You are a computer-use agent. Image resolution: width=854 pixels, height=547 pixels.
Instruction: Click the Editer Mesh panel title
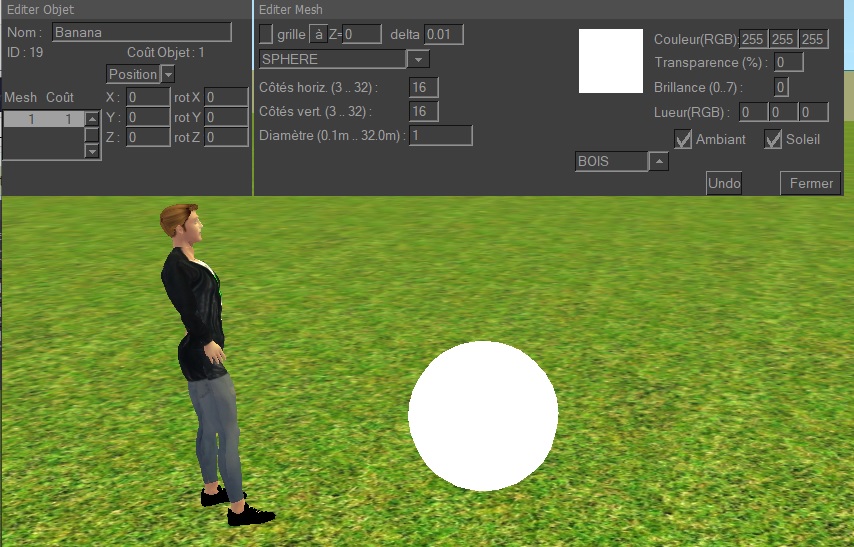(290, 10)
